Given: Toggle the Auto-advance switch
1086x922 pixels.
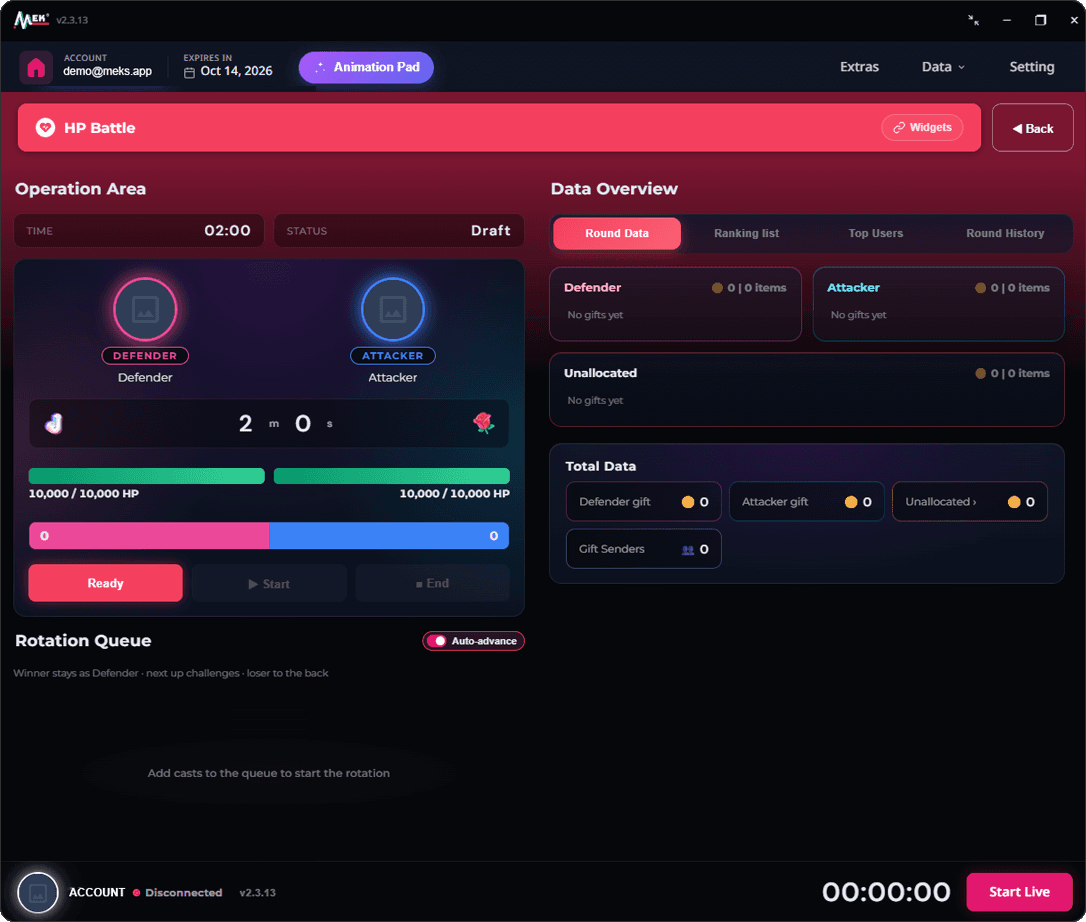Looking at the screenshot, I should (437, 641).
